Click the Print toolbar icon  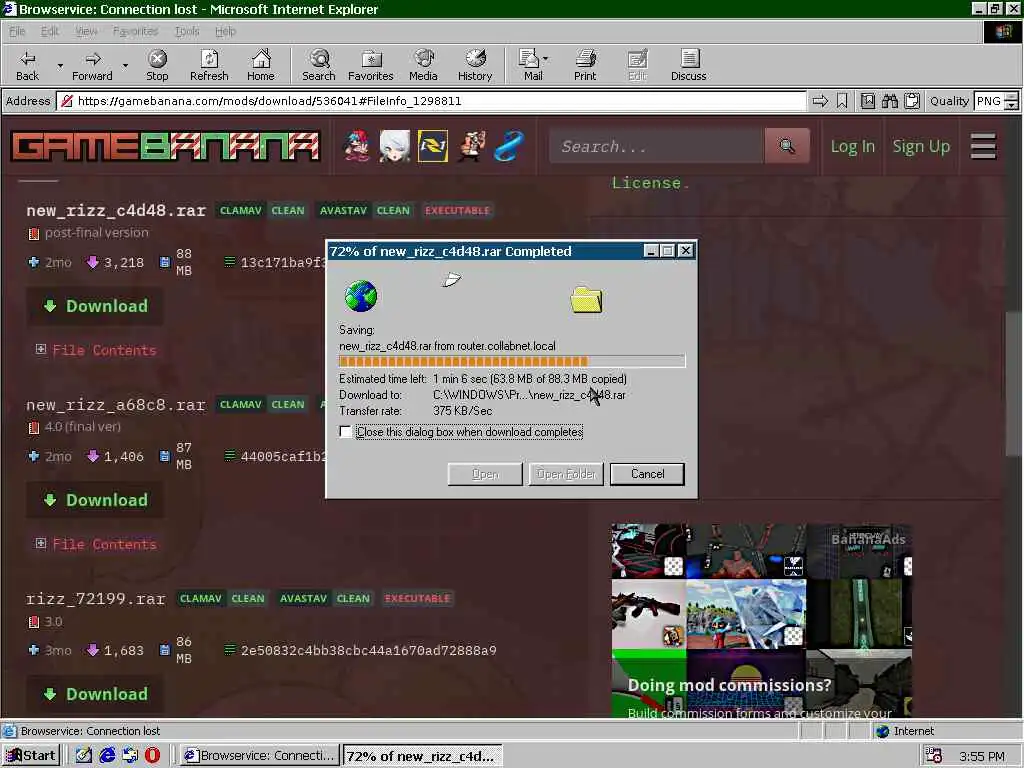tap(585, 65)
